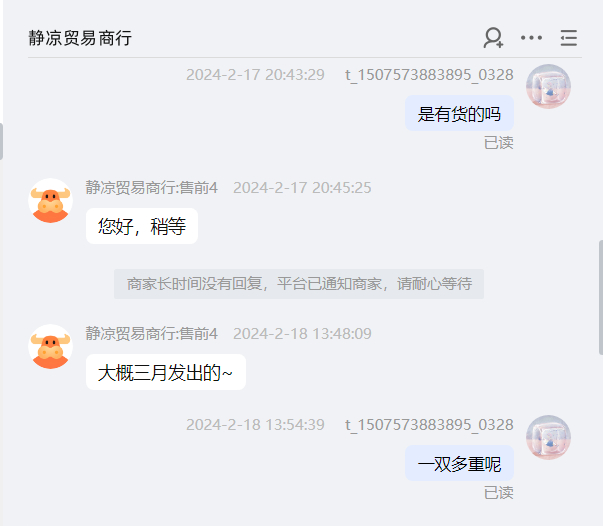
Task: Click customer avatar beside 是有货的吗 message
Action: point(548,86)
